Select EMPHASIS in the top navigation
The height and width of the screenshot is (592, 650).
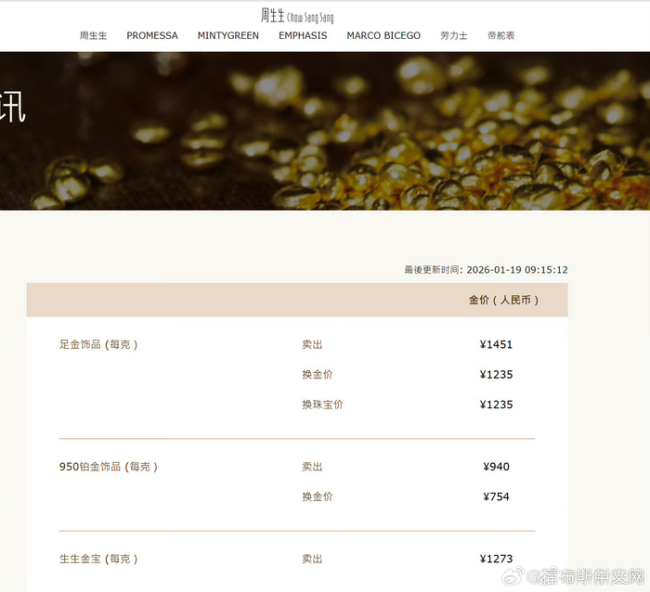[303, 36]
